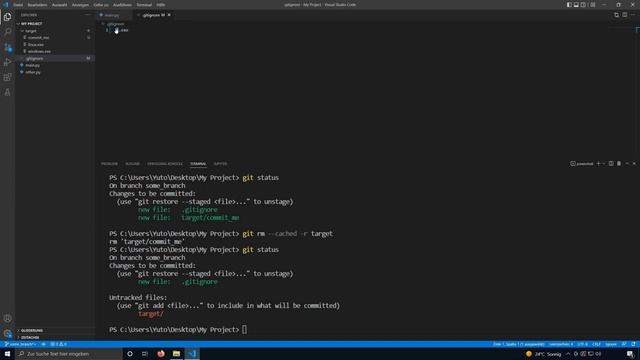Viewport: 640px width, 360px height.
Task: Open the Bearbeiten menu
Action: pos(37,5)
